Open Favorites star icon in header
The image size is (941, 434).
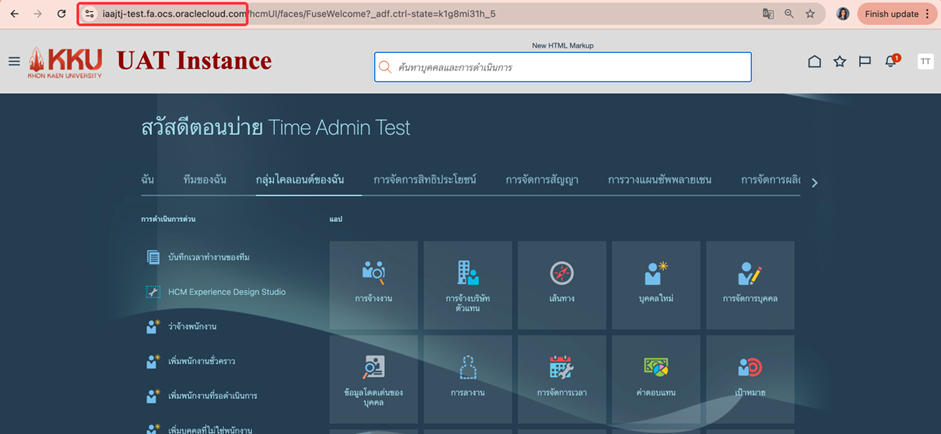[840, 62]
